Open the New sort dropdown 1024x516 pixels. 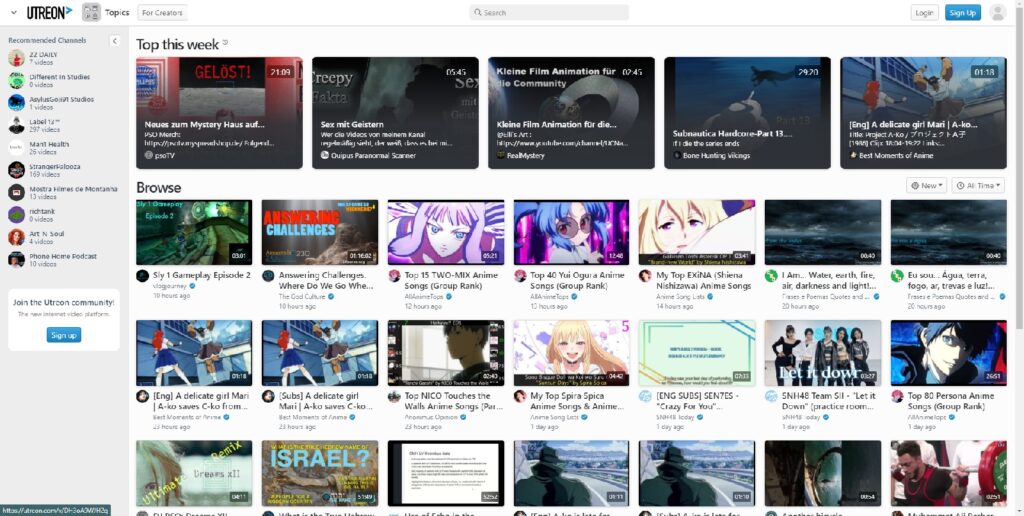pyautogui.click(x=927, y=185)
